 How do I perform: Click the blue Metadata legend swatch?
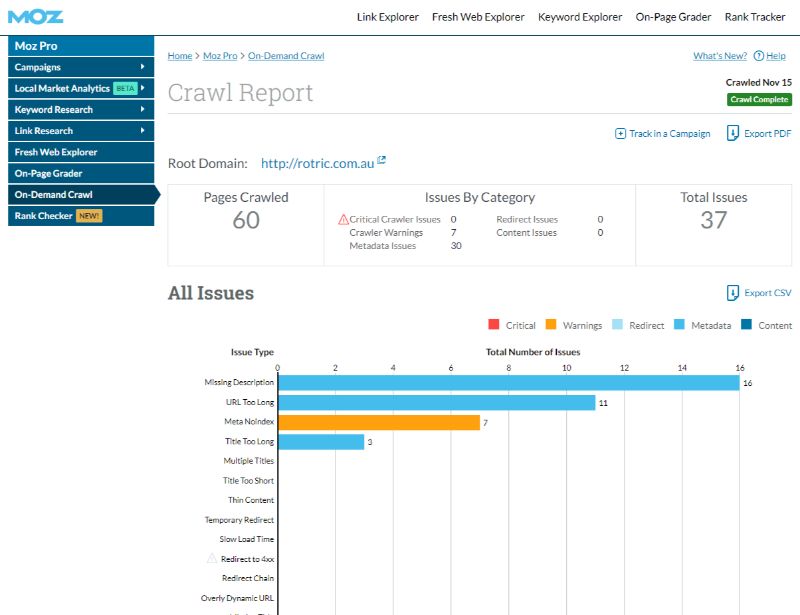click(679, 325)
